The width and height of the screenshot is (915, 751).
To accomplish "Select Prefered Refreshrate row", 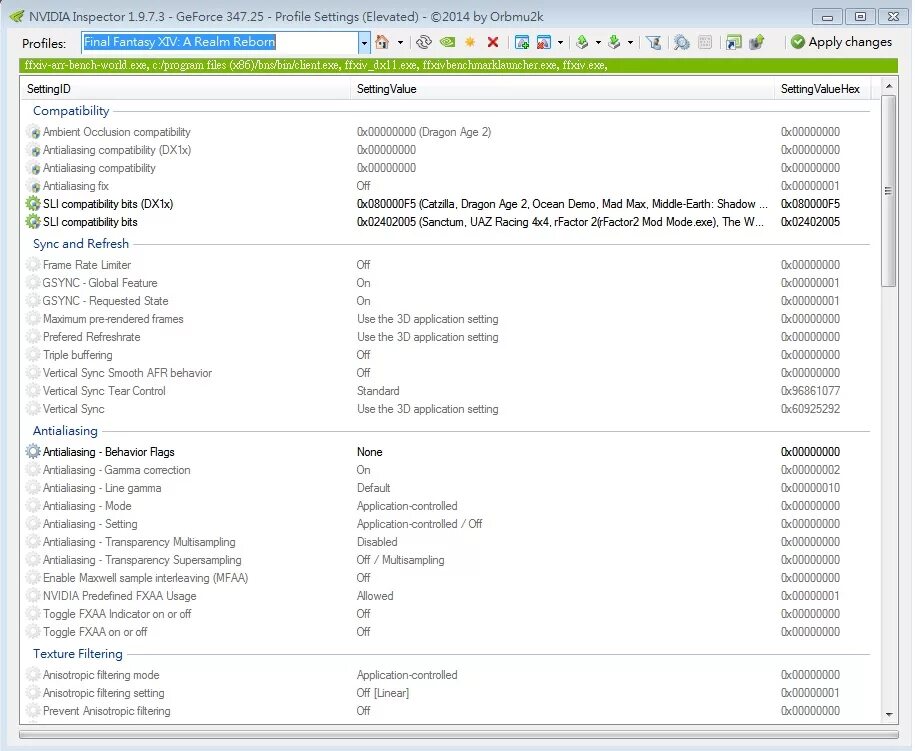I will (446, 337).
